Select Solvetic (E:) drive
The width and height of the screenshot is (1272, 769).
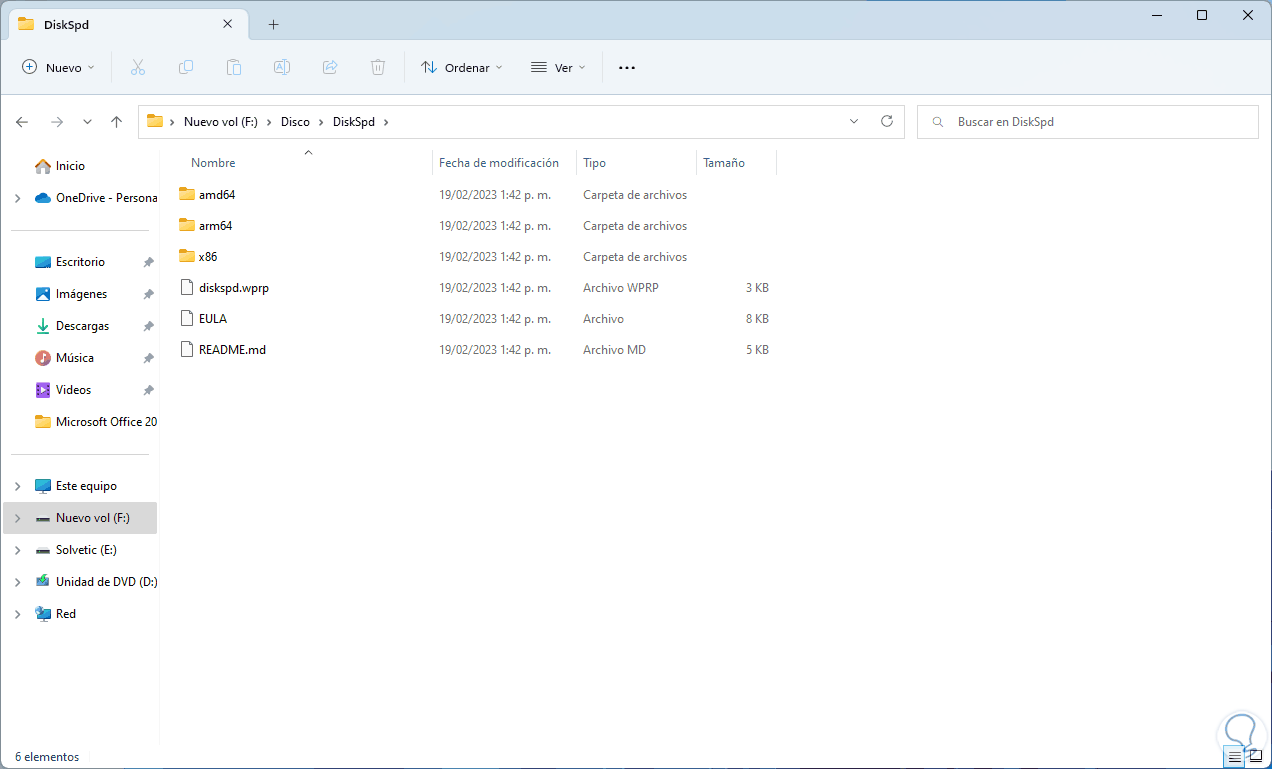(86, 550)
